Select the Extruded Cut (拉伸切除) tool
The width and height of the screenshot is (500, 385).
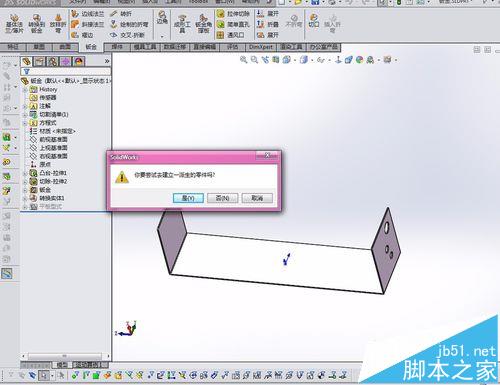coord(233,14)
